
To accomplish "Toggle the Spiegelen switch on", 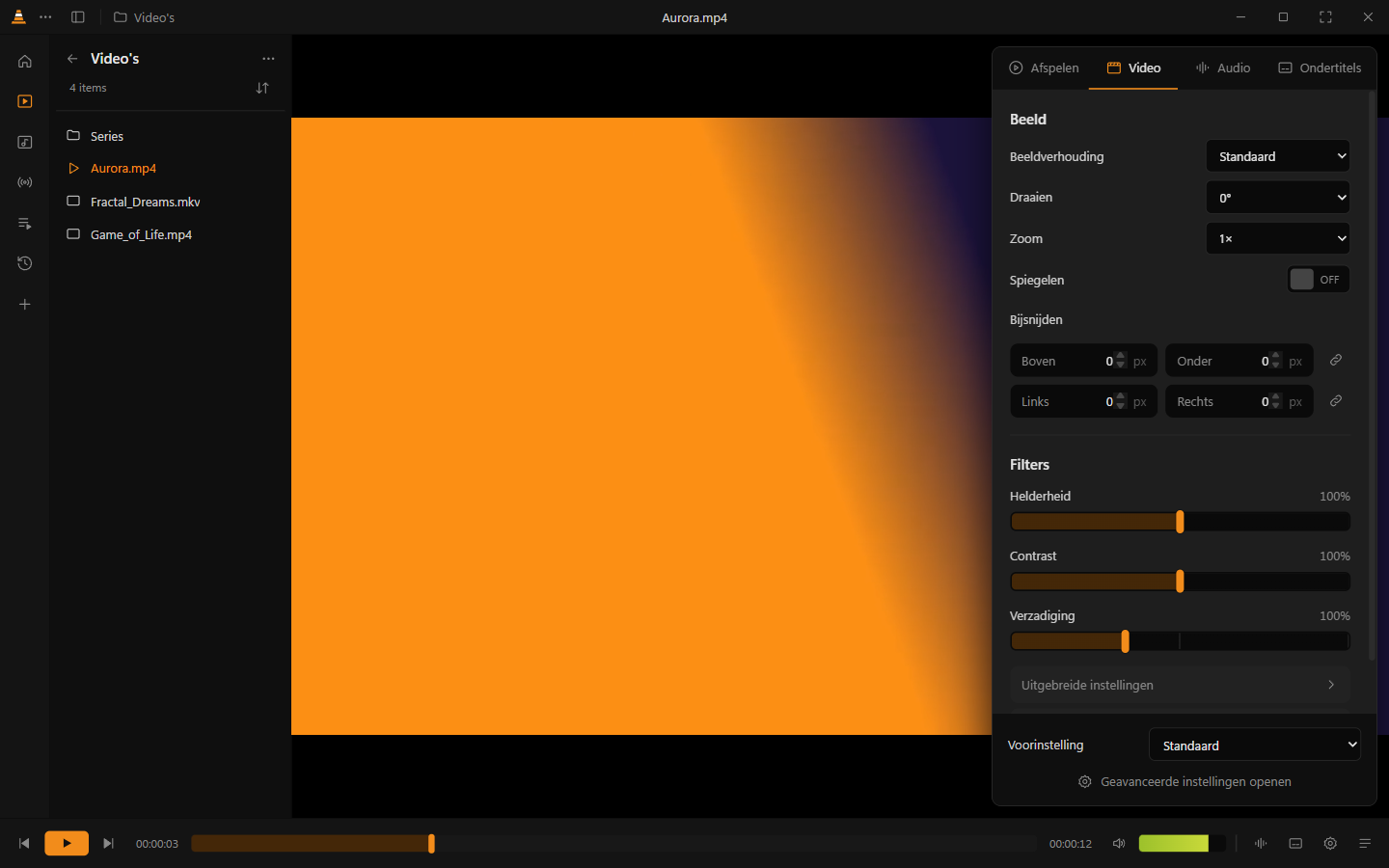I will [1319, 280].
